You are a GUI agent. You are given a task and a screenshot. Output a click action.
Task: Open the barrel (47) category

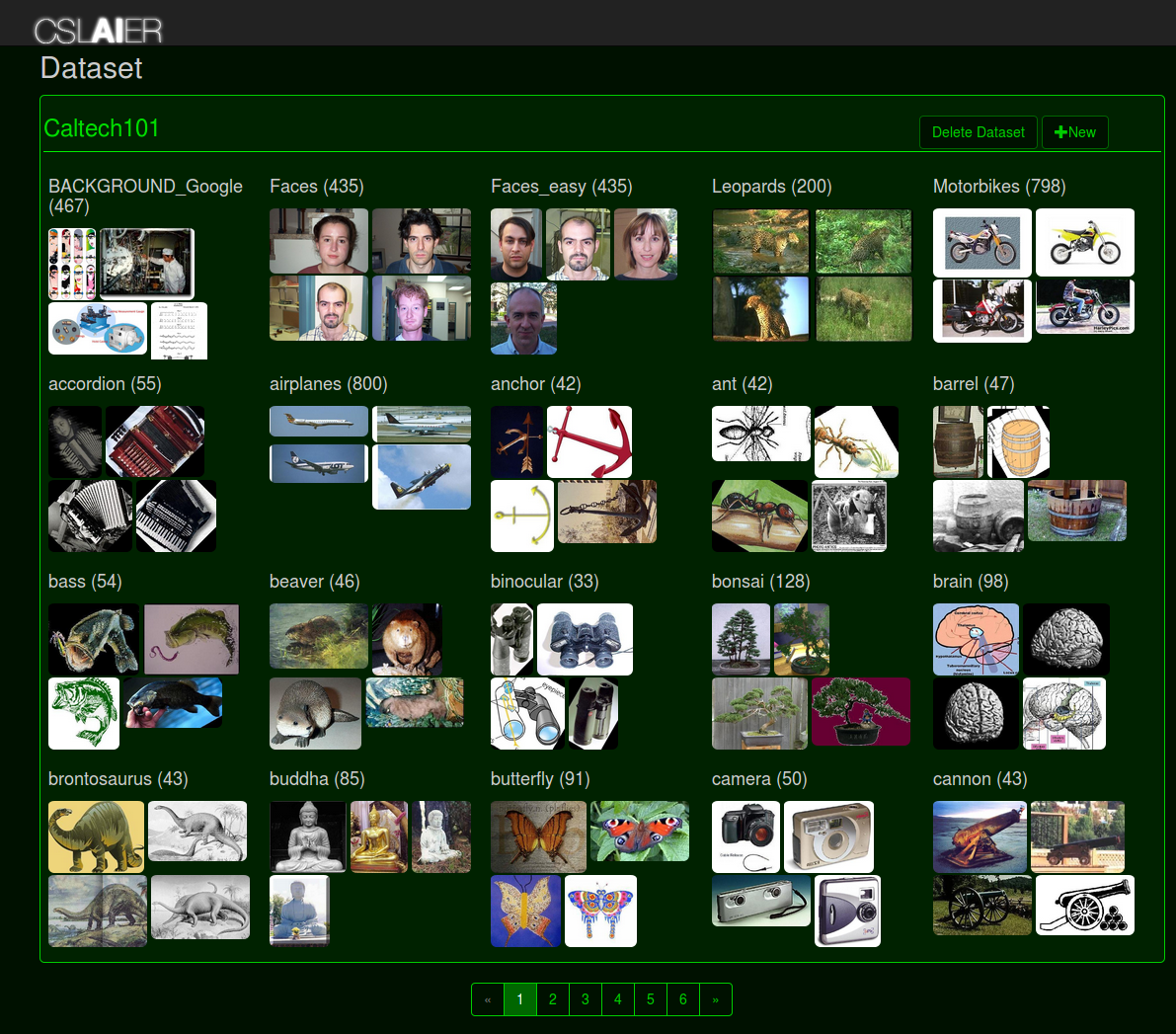click(974, 383)
